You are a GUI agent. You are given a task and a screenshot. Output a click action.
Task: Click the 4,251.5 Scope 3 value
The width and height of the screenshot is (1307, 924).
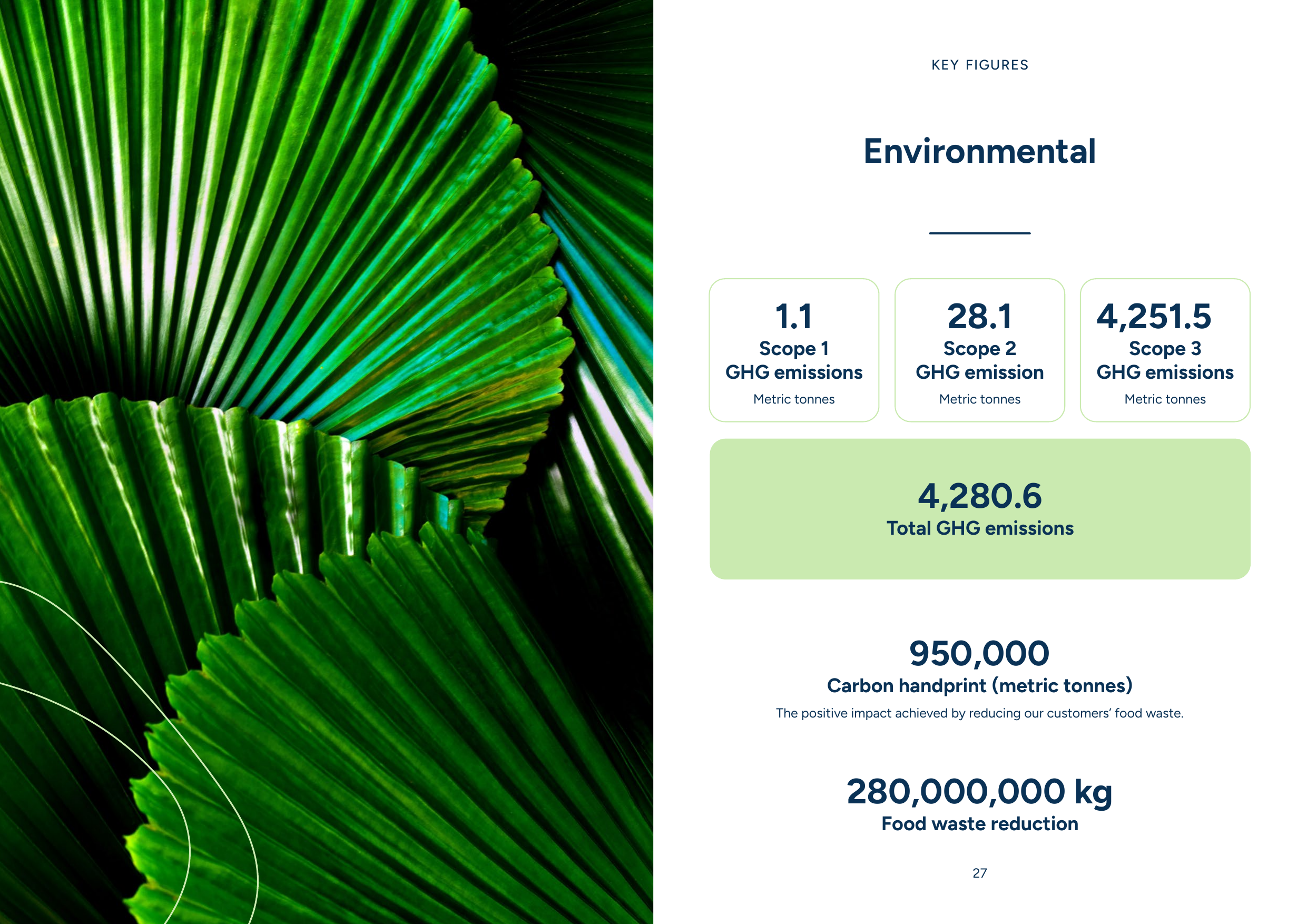1154,317
